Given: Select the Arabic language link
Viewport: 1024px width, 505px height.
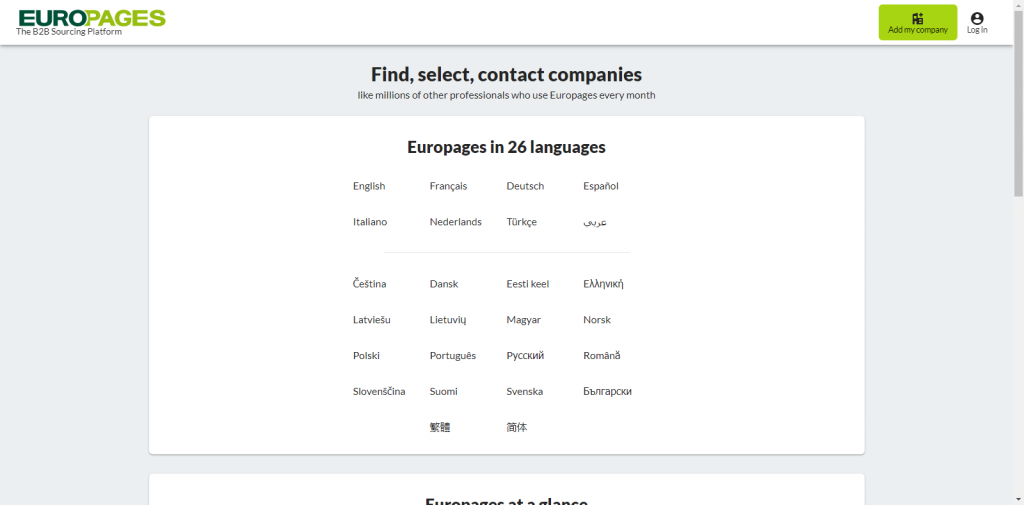Looking at the screenshot, I should coord(595,222).
